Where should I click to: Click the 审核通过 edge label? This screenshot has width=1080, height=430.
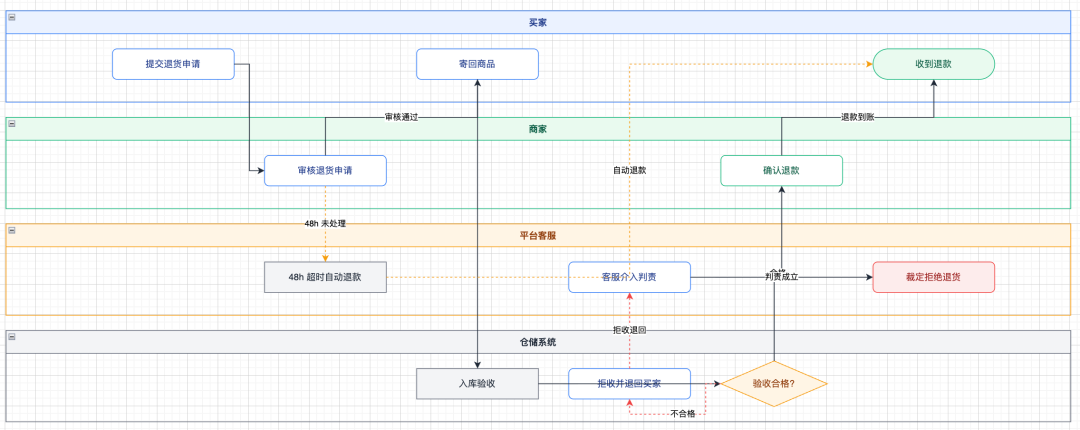pyautogui.click(x=402, y=117)
